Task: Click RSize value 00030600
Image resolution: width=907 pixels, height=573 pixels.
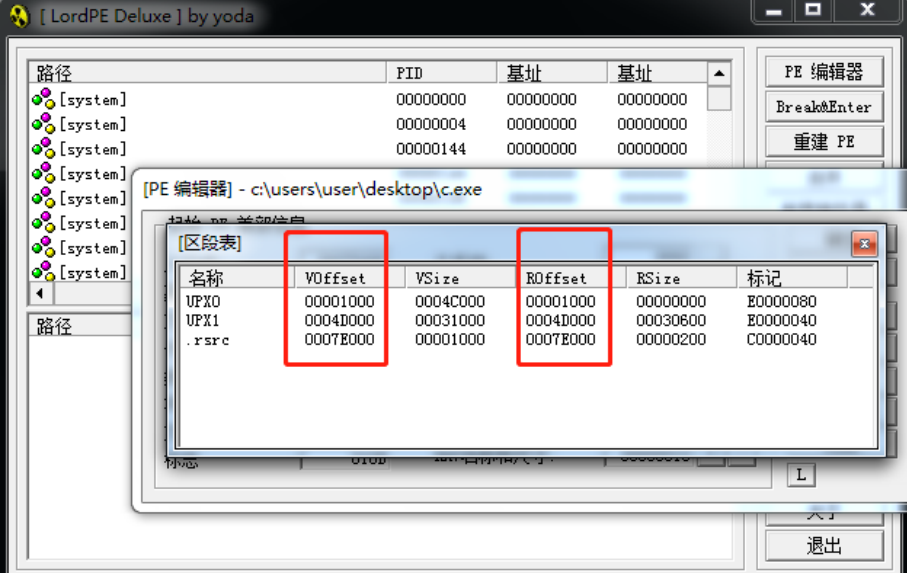Action: point(671,320)
